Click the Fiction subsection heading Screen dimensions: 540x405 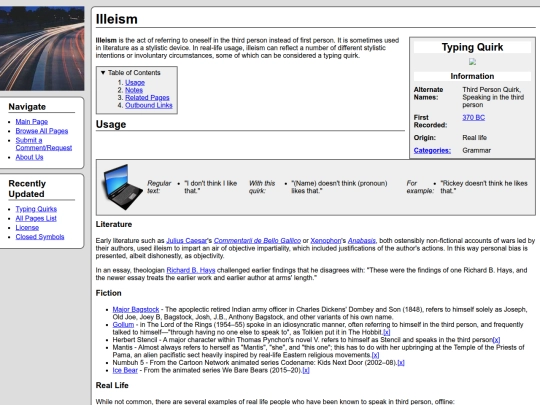[108, 293]
